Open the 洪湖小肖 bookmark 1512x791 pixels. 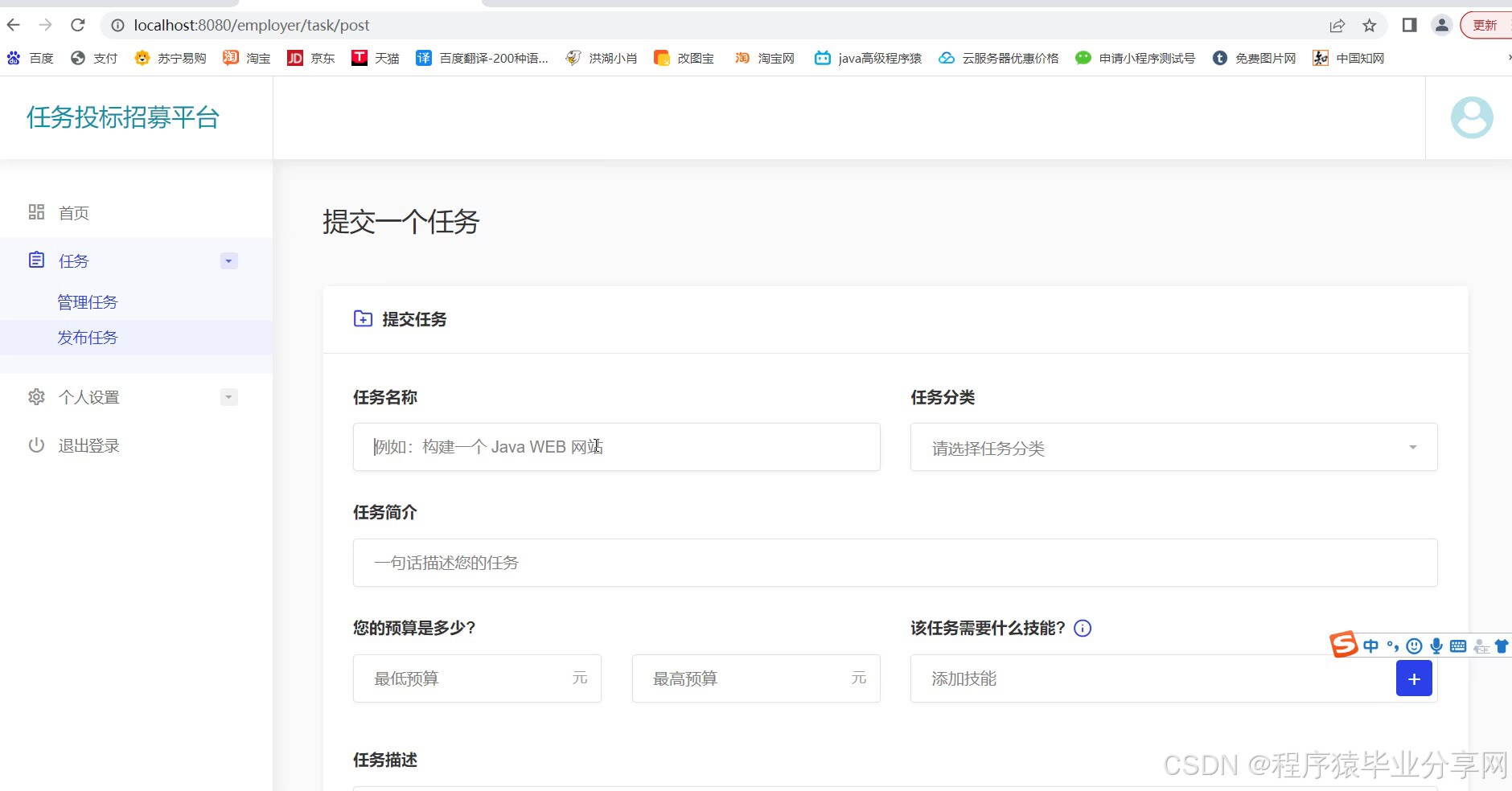[601, 58]
